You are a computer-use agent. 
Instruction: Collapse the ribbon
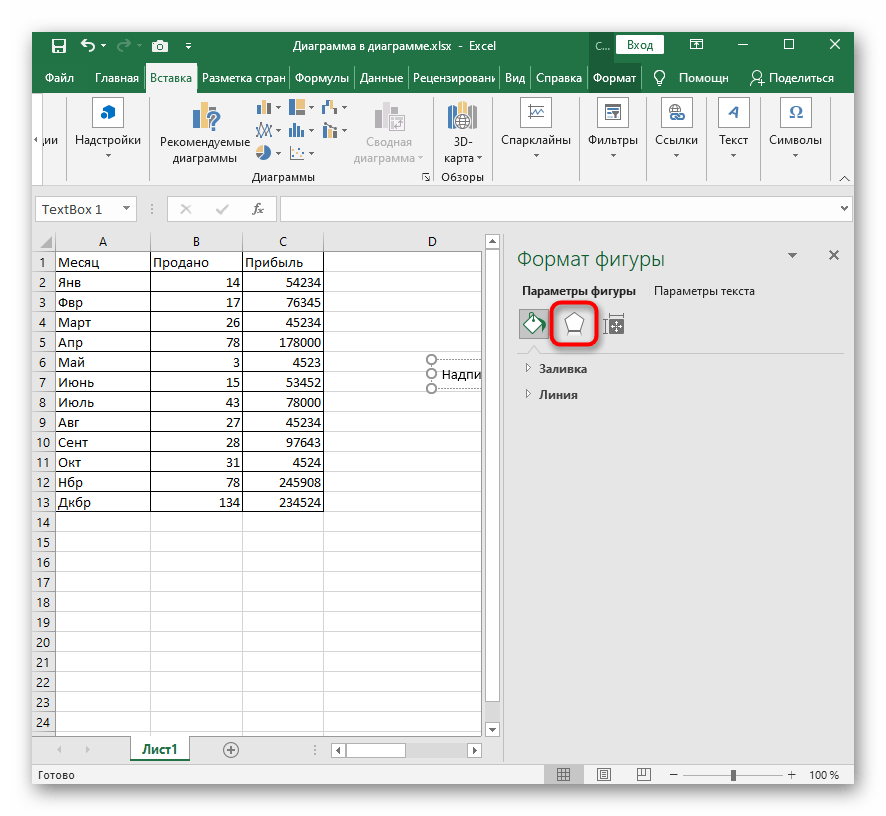coord(845,179)
